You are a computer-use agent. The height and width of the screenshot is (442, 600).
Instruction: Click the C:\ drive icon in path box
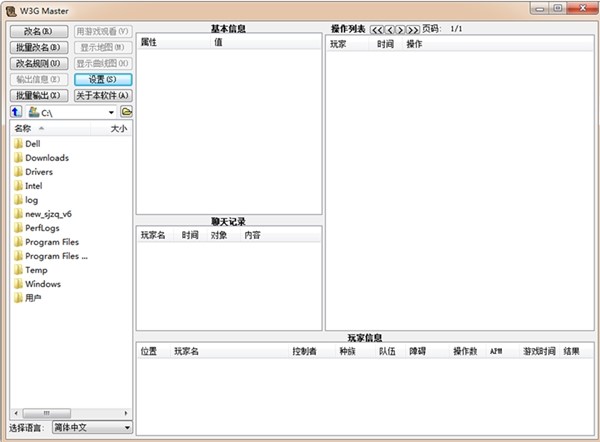34,112
